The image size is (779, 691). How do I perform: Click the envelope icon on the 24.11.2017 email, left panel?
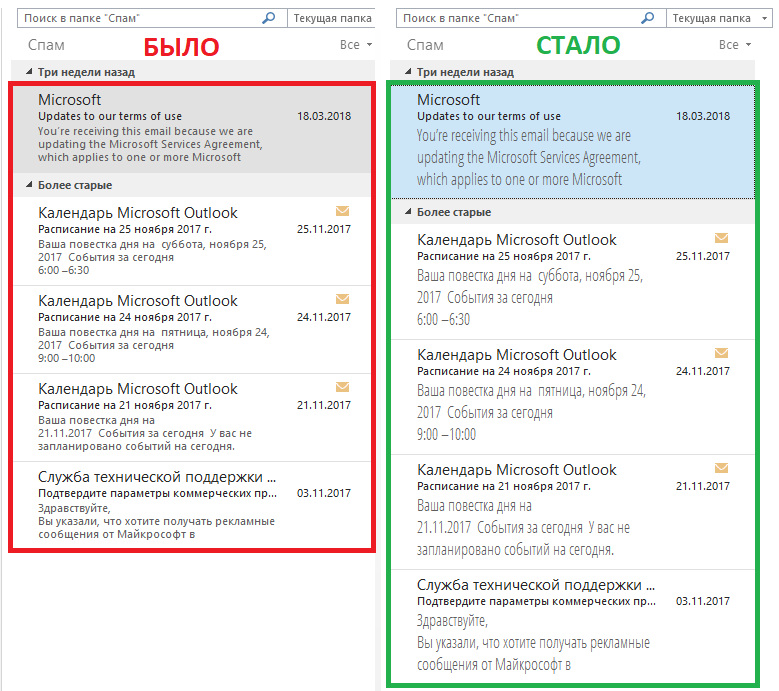(342, 299)
